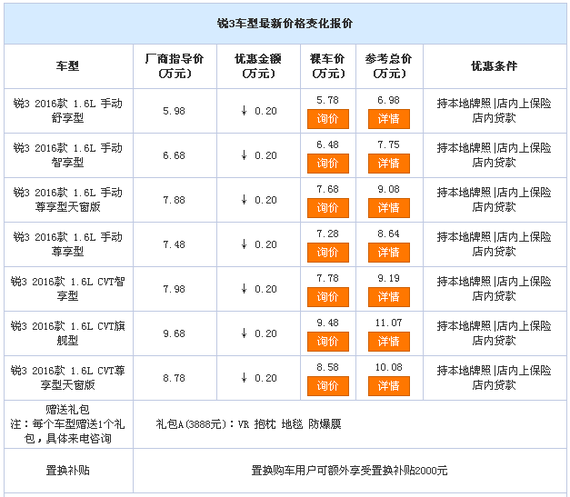Open 详情 for 手动尊享型天窗版 row

click(389, 208)
